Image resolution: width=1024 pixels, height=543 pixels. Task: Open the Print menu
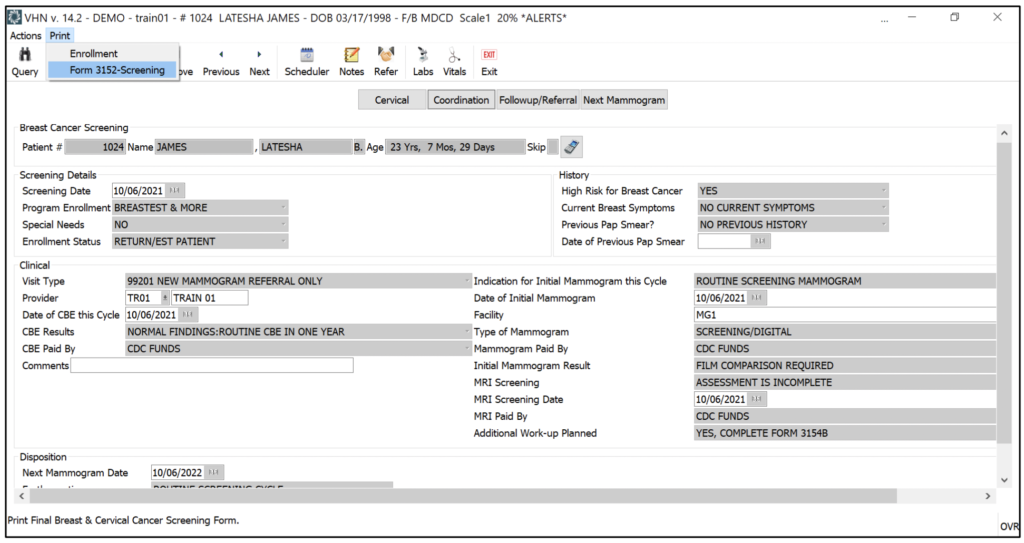coord(60,35)
